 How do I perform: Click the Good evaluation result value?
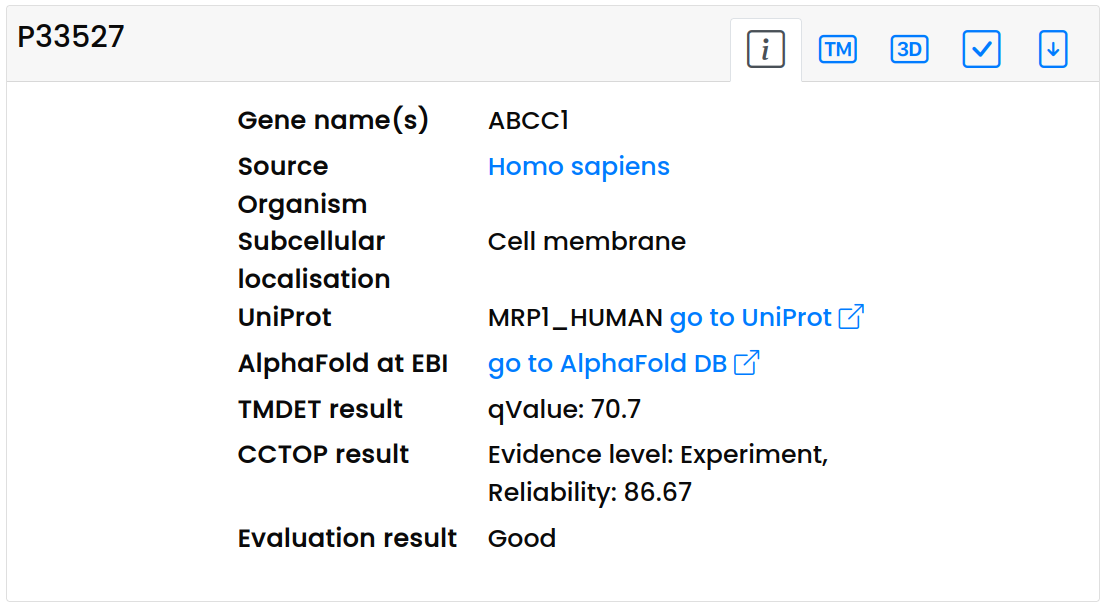[x=521, y=538]
